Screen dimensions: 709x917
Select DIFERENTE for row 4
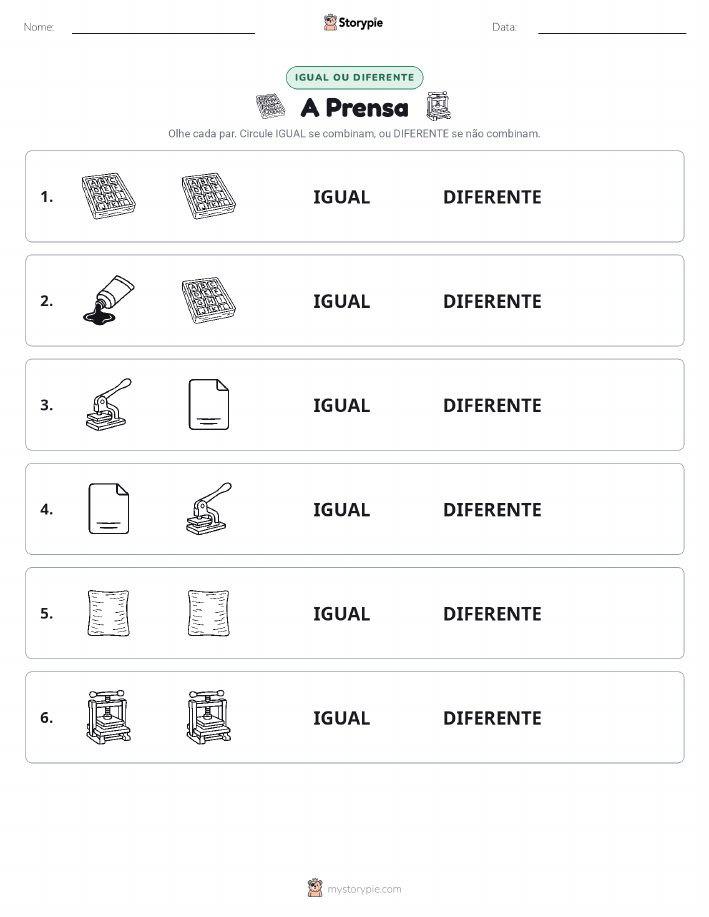pyautogui.click(x=492, y=509)
